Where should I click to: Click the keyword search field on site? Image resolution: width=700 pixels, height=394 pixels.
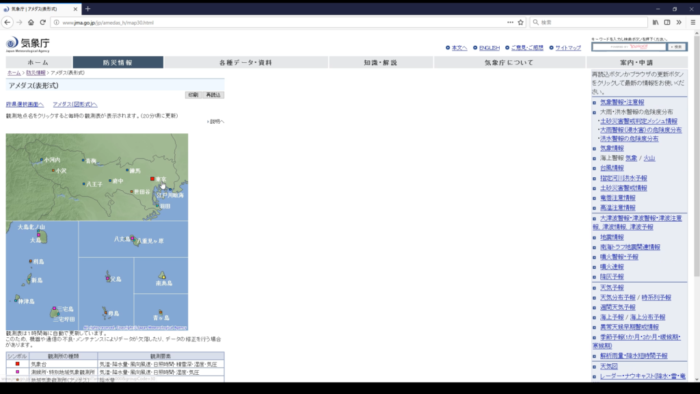tap(629, 47)
